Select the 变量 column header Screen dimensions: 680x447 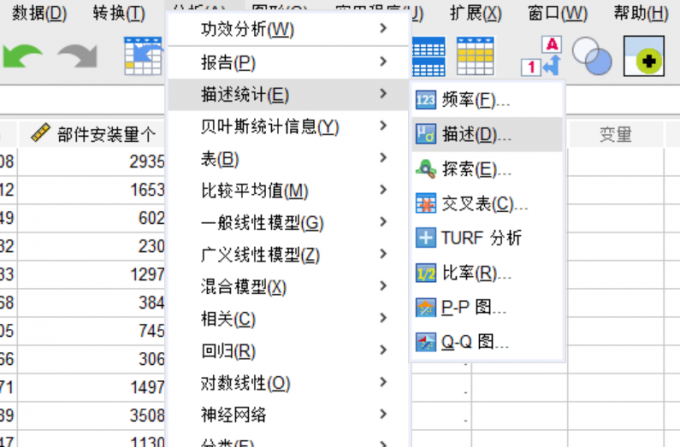pyautogui.click(x=615, y=134)
